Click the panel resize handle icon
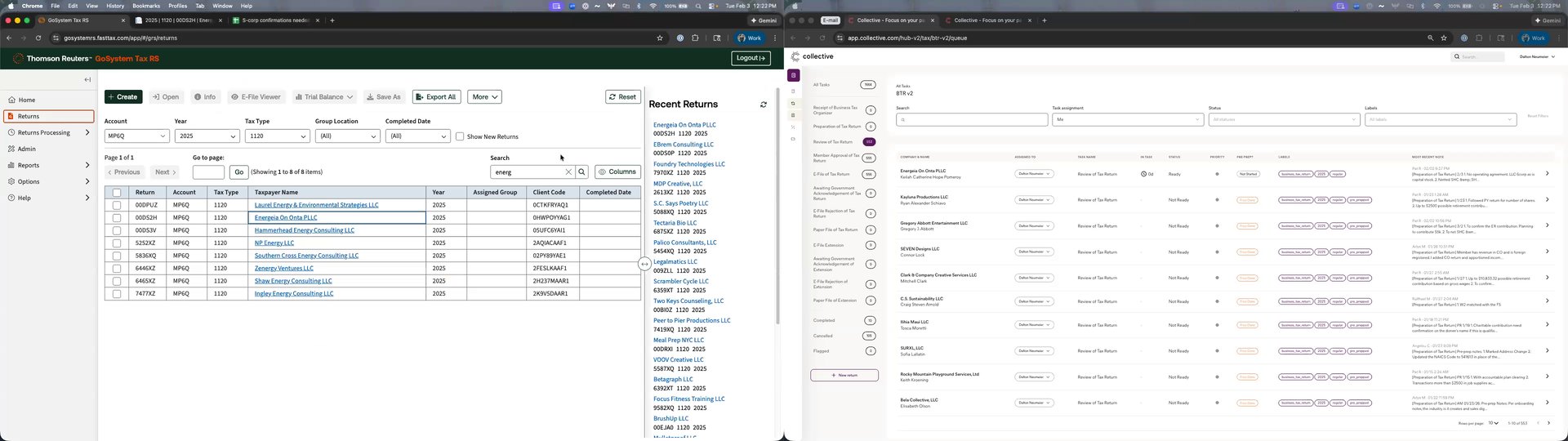Image resolution: width=1568 pixels, height=441 pixels. pos(644,264)
